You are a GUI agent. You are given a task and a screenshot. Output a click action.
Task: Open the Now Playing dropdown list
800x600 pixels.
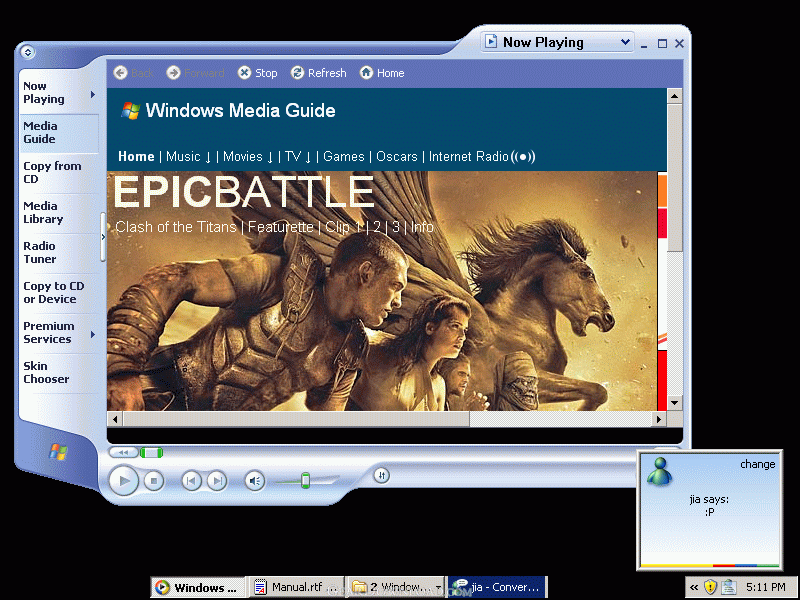(x=625, y=42)
